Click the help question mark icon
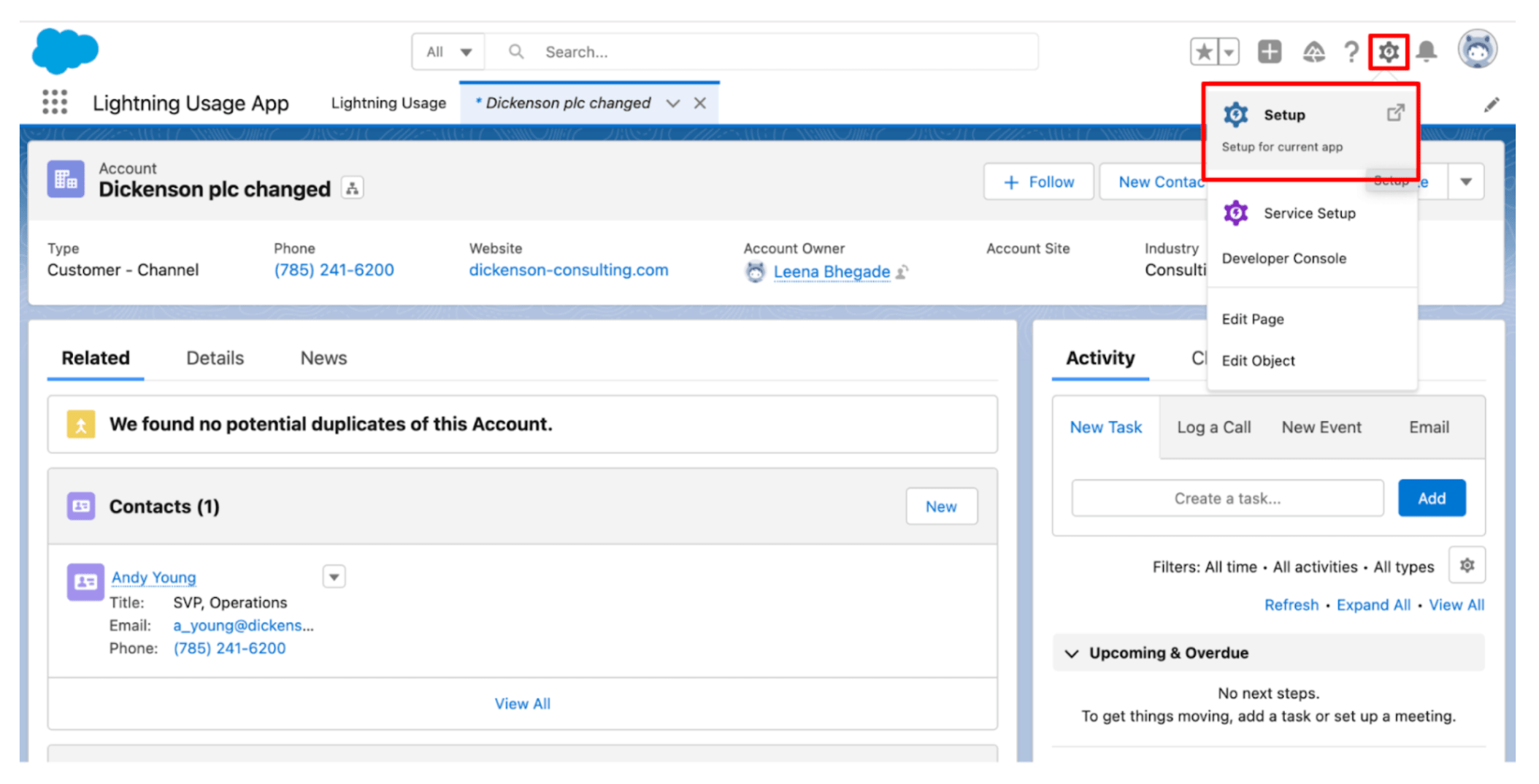The height and width of the screenshot is (784, 1539). pyautogui.click(x=1350, y=51)
